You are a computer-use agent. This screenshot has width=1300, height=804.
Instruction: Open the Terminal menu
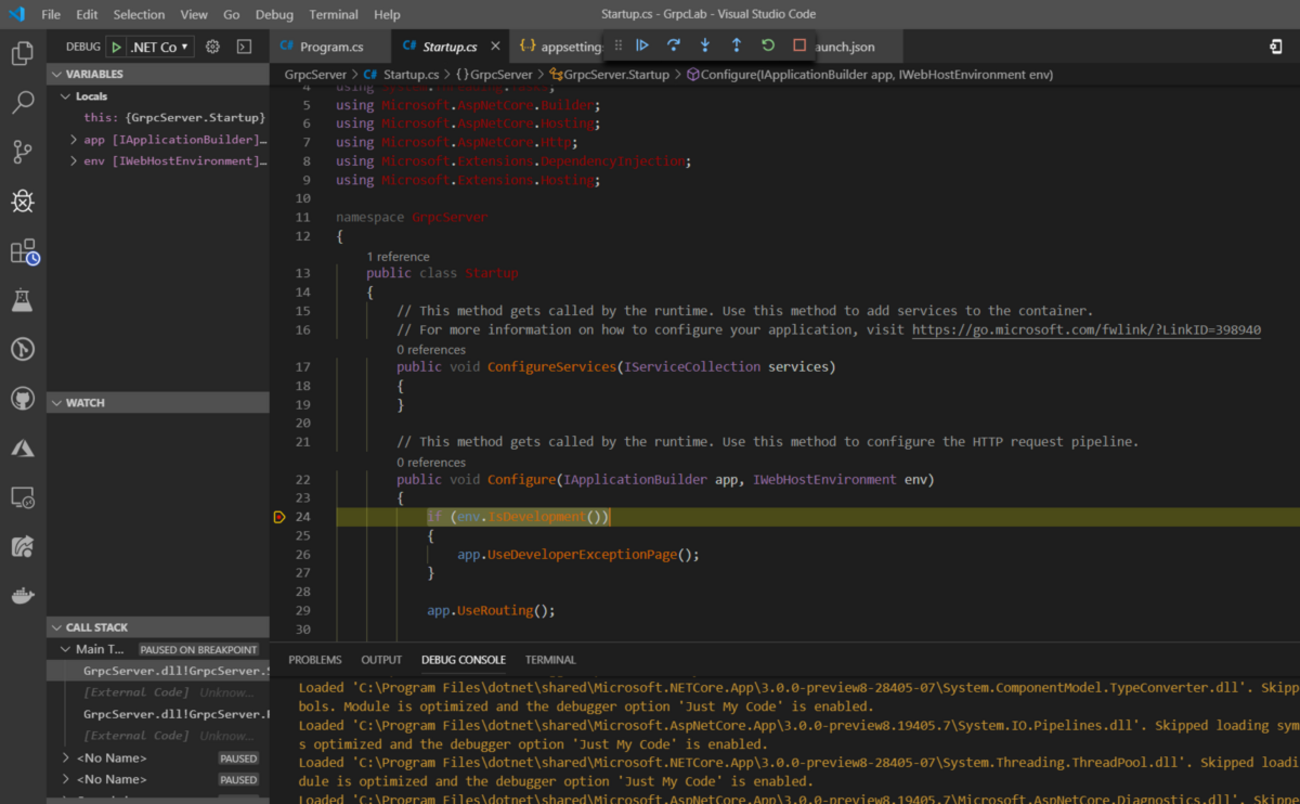coord(333,14)
